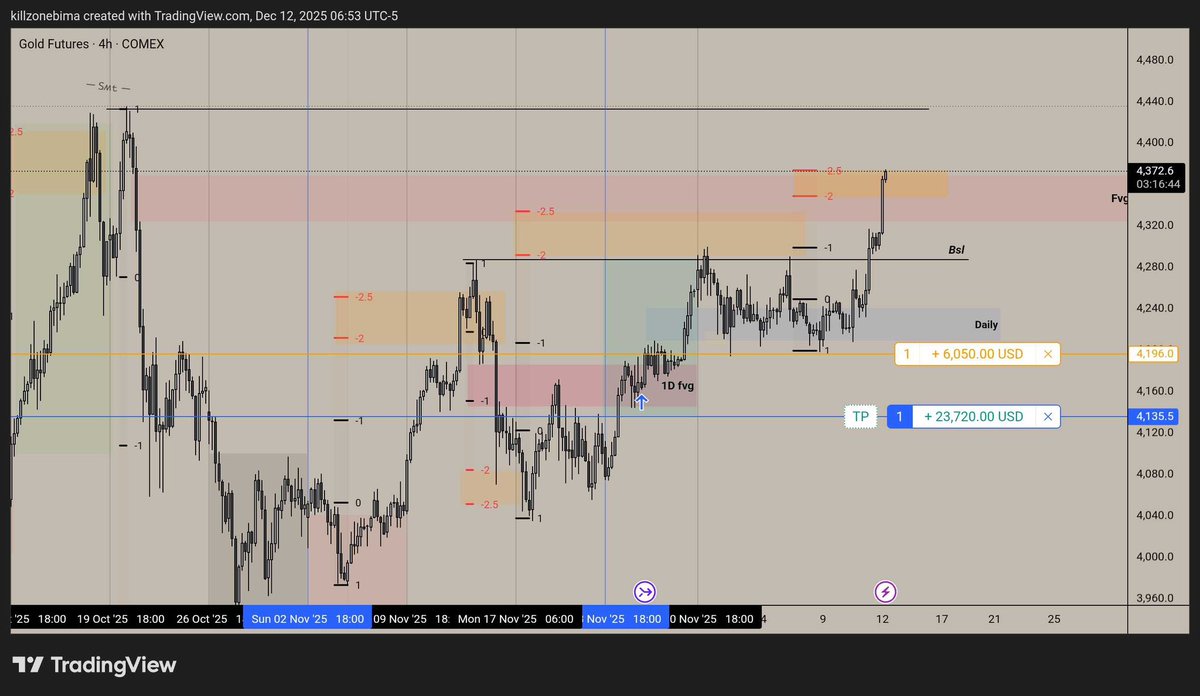Screen dimensions: 1200x696
Task: Click the 4,320.0 price axis label
Action: point(1155,226)
